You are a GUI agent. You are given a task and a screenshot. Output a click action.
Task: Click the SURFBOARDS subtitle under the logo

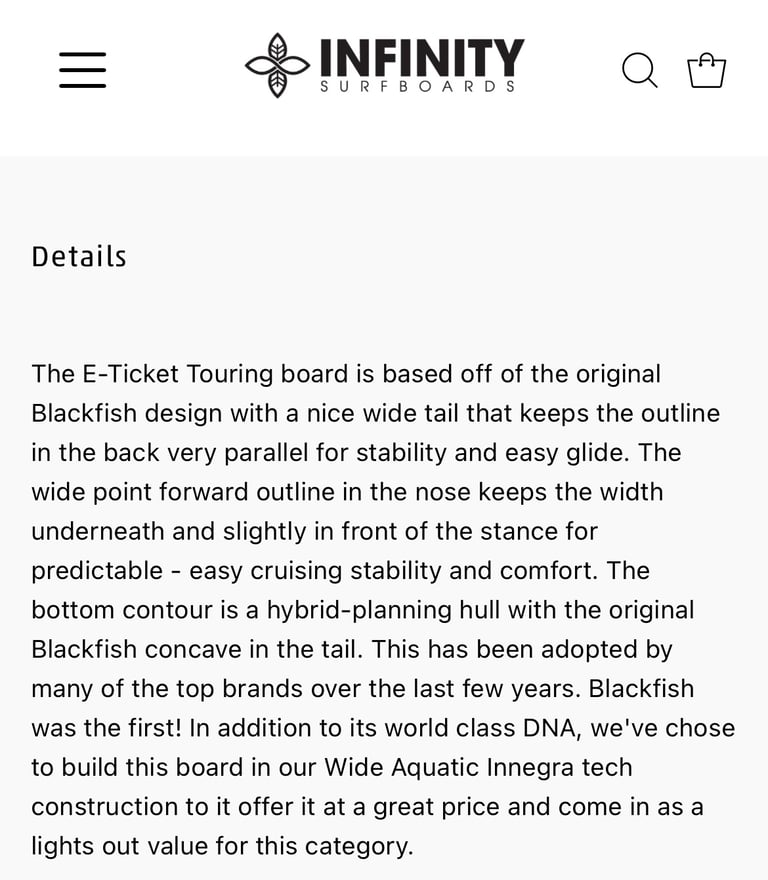tap(418, 86)
